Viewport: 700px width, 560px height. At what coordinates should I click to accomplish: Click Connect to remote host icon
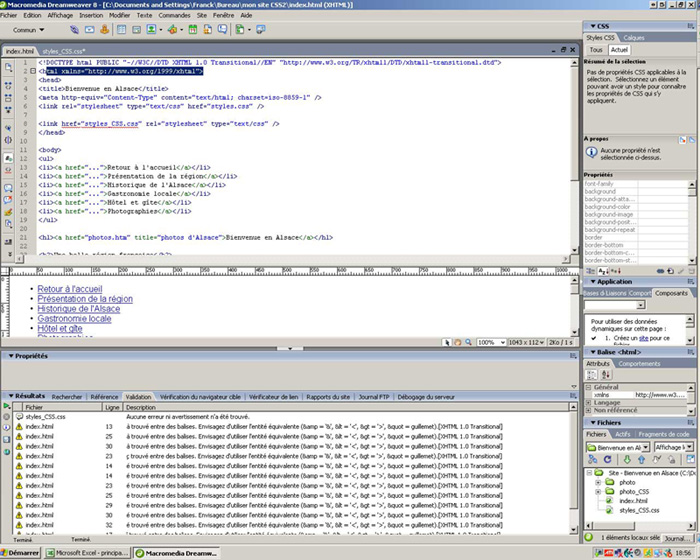[592, 459]
